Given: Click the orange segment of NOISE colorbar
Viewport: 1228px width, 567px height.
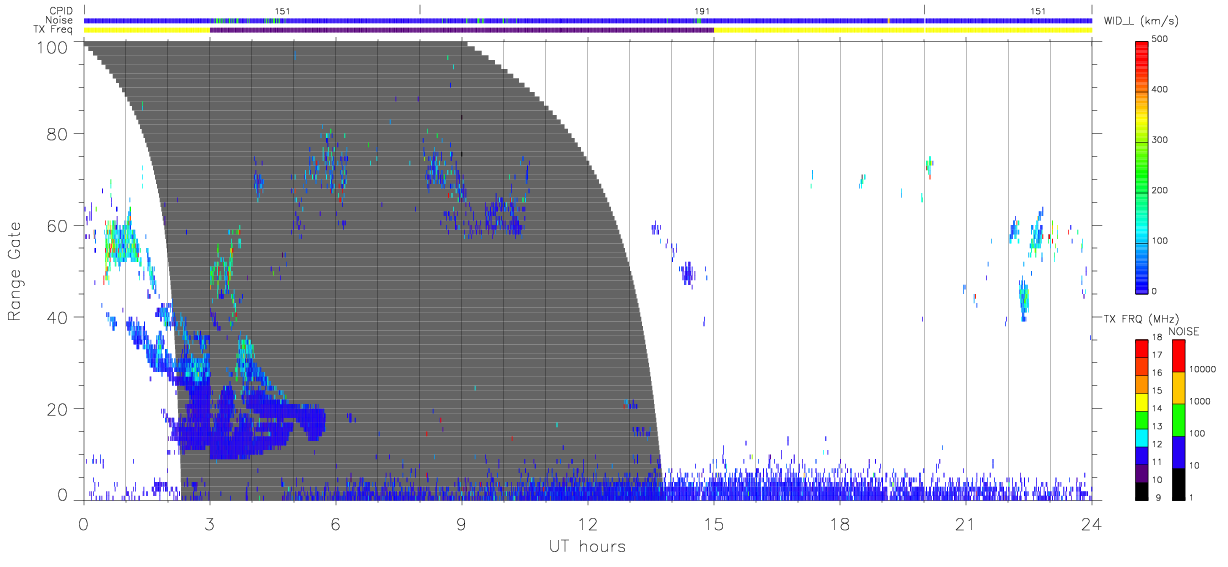Looking at the screenshot, I should click(1177, 387).
